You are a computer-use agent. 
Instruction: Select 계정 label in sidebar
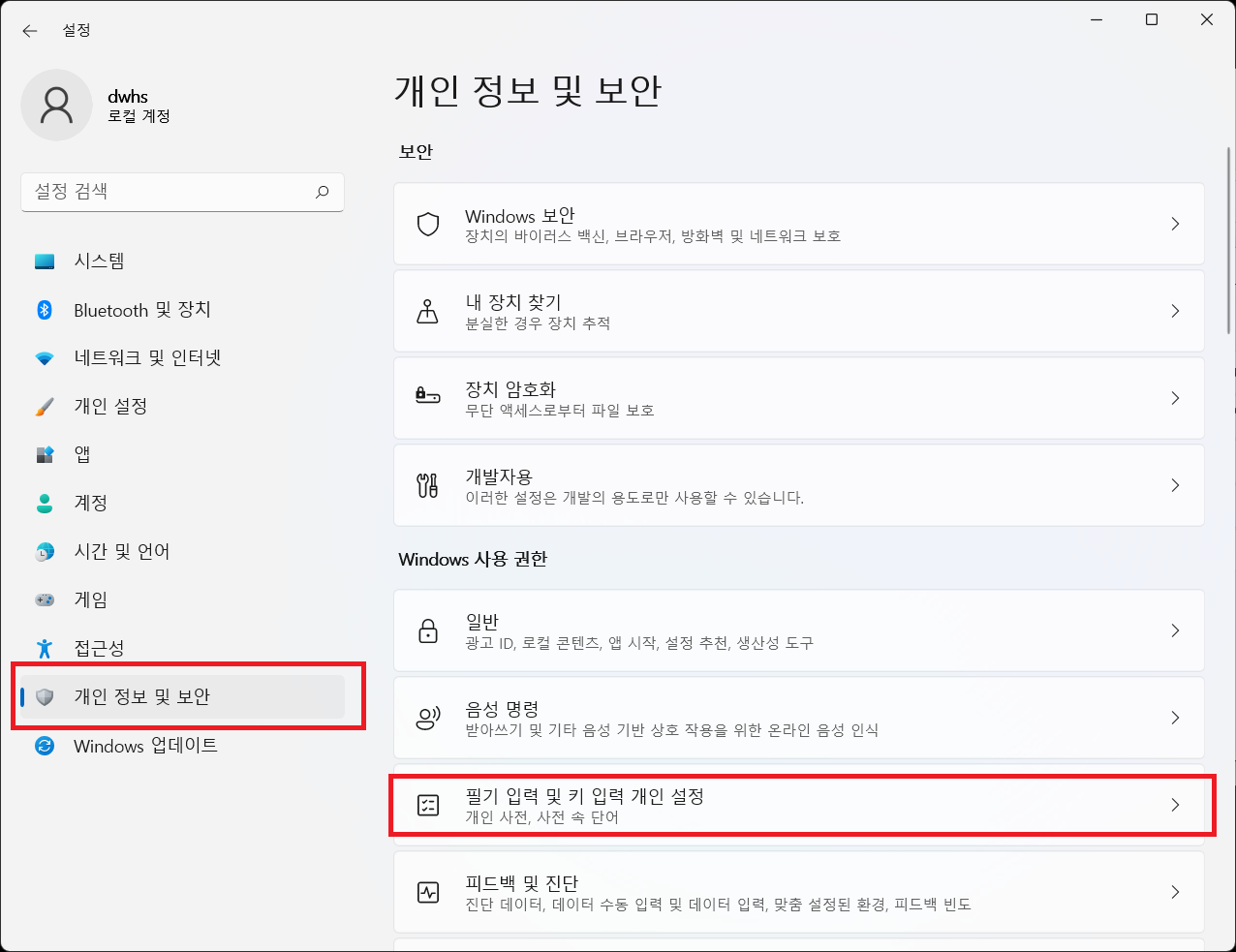click(x=91, y=503)
